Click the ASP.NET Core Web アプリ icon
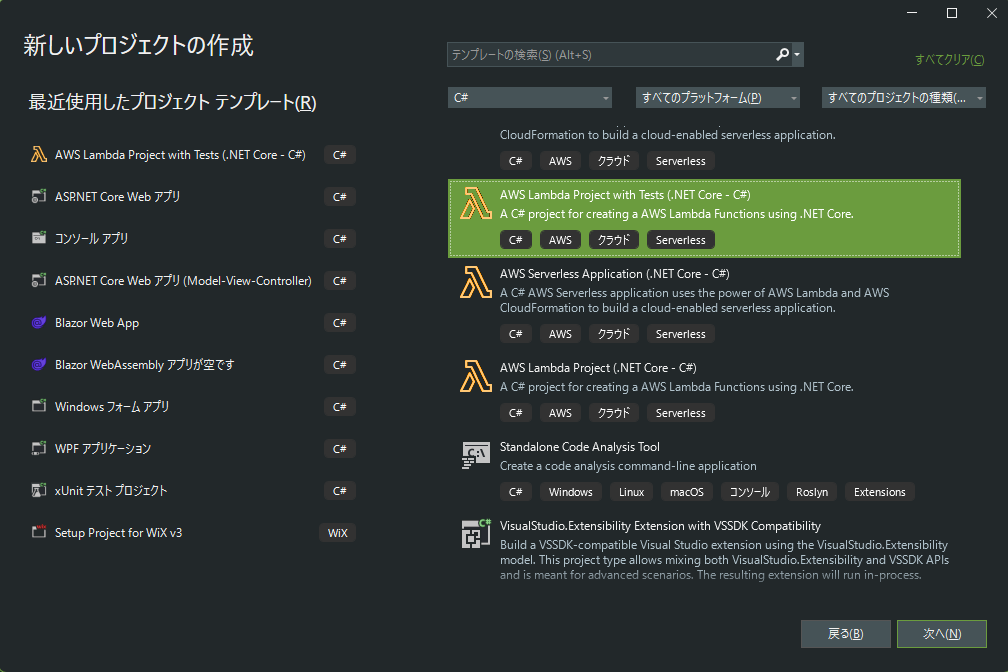The image size is (1008, 672). pyautogui.click(x=39, y=197)
